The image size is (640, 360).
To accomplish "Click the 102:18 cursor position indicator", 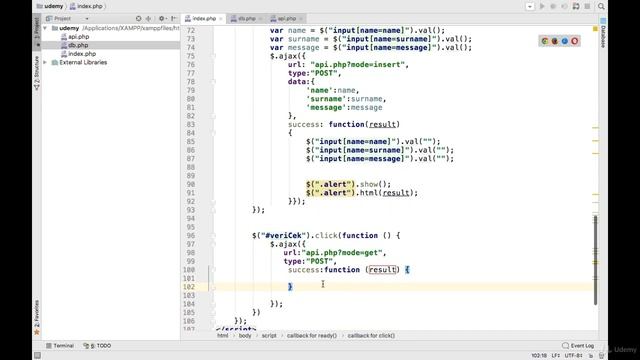I will pos(539,356).
